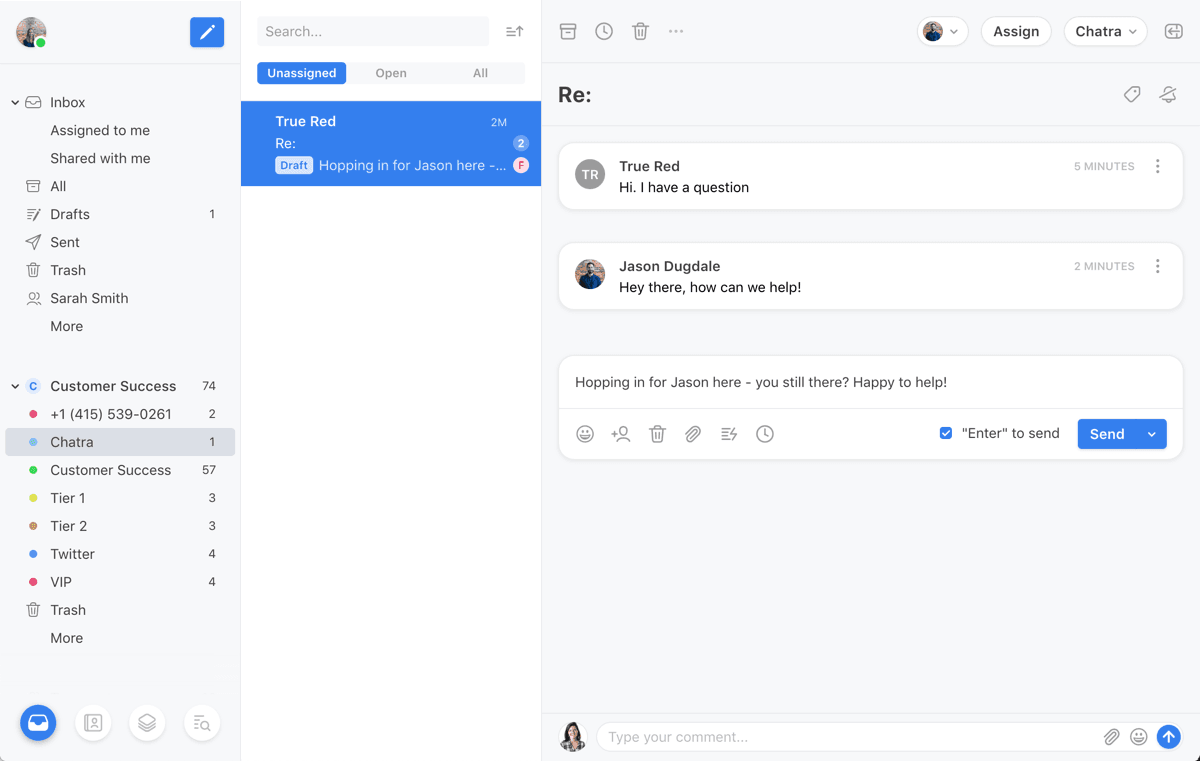1200x761 pixels.
Task: Enable the 'Enter' to send checkbox
Action: pos(945,433)
